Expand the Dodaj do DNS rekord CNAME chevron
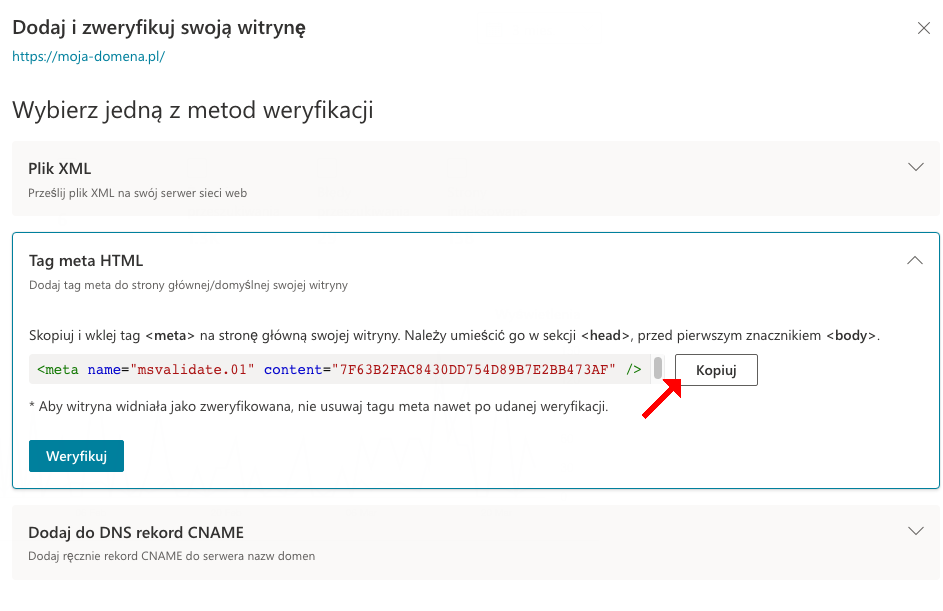This screenshot has width=943, height=611. 914,530
